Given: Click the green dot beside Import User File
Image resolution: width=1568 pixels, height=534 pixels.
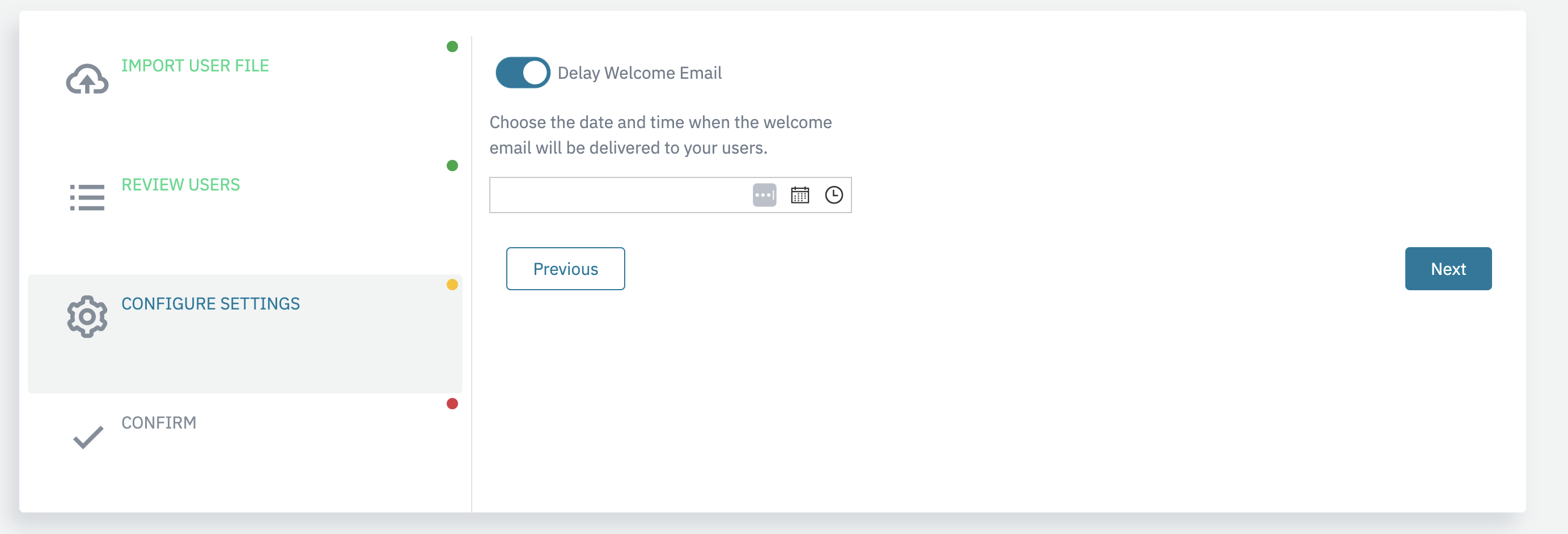Looking at the screenshot, I should tap(452, 46).
